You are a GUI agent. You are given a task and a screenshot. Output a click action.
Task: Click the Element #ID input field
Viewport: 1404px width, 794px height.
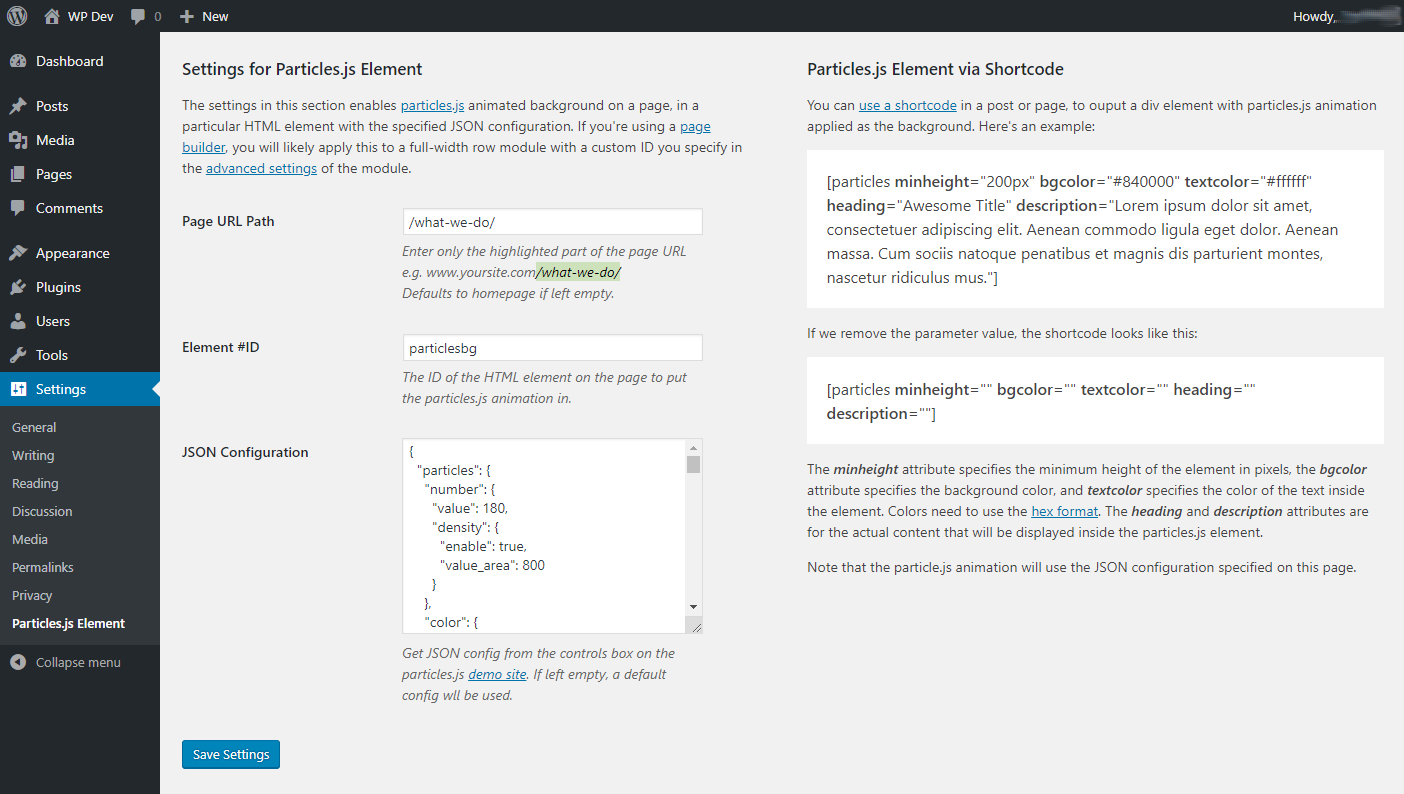[552, 347]
